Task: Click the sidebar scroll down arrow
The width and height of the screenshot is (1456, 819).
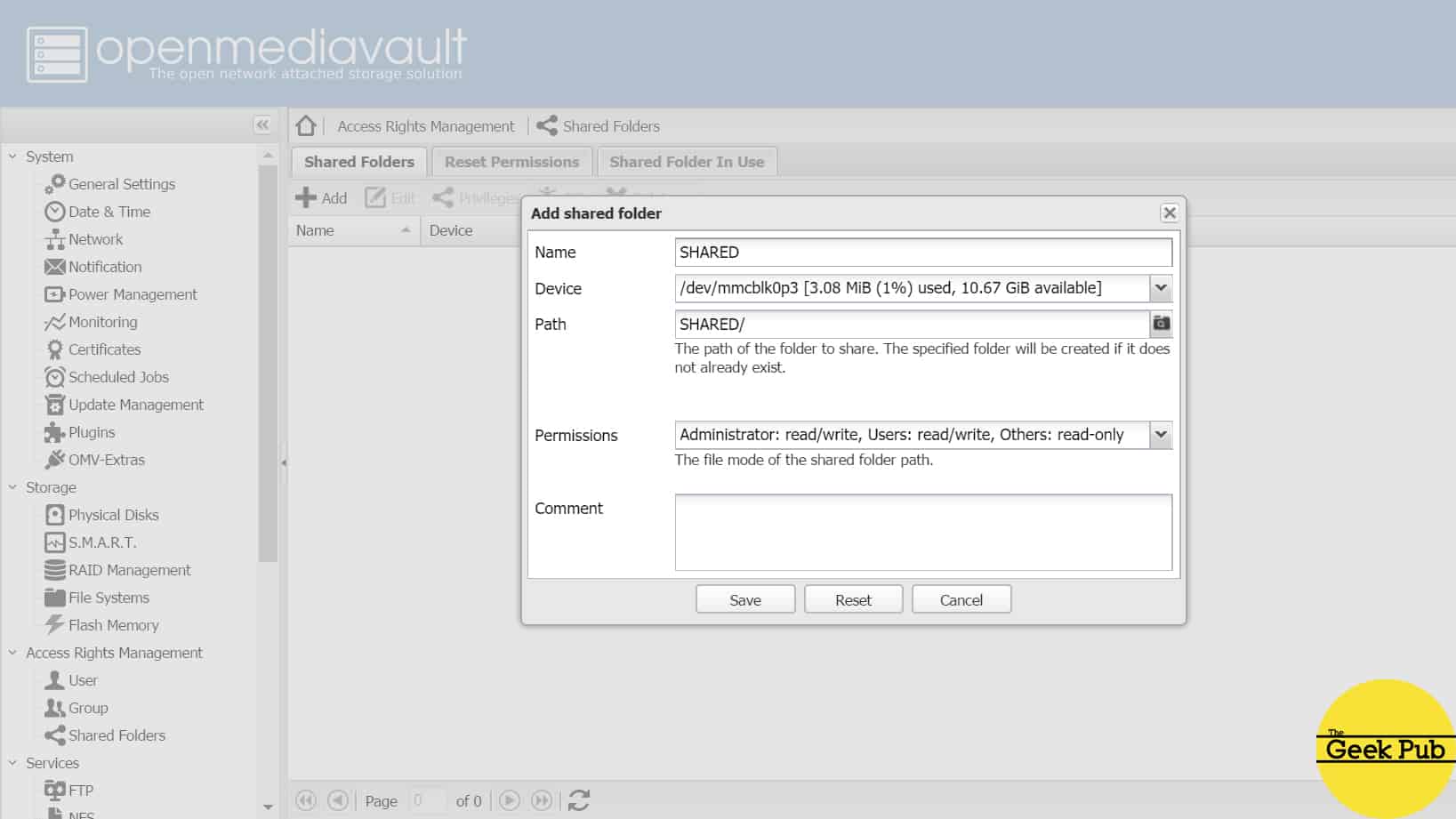Action: click(268, 807)
